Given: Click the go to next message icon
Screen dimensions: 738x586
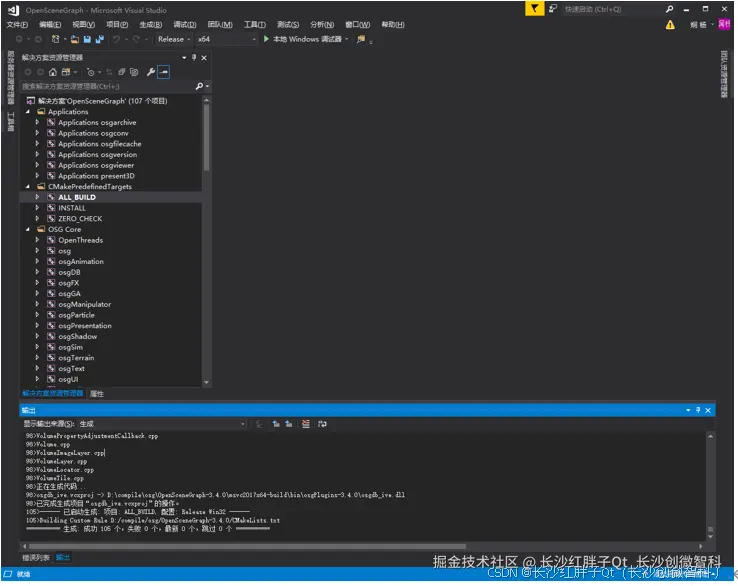Looking at the screenshot, I should 289,424.
